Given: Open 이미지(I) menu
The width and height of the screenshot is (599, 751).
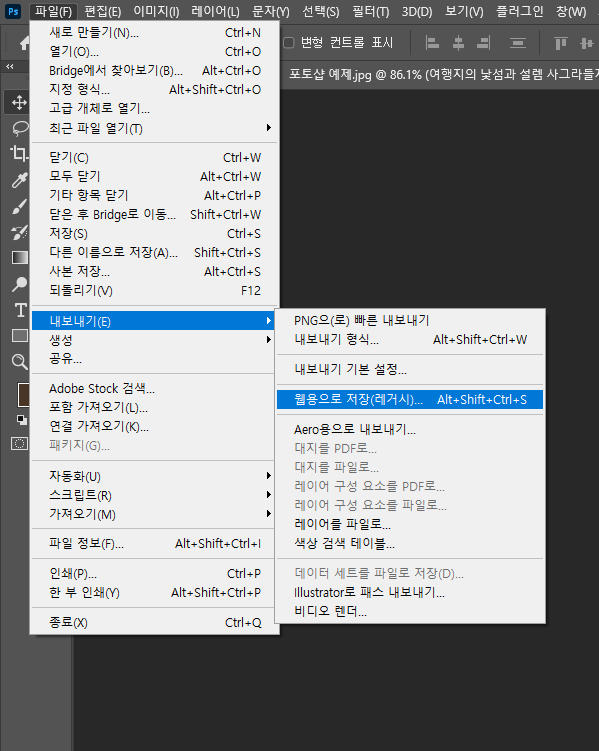Looking at the screenshot, I should (156, 11).
